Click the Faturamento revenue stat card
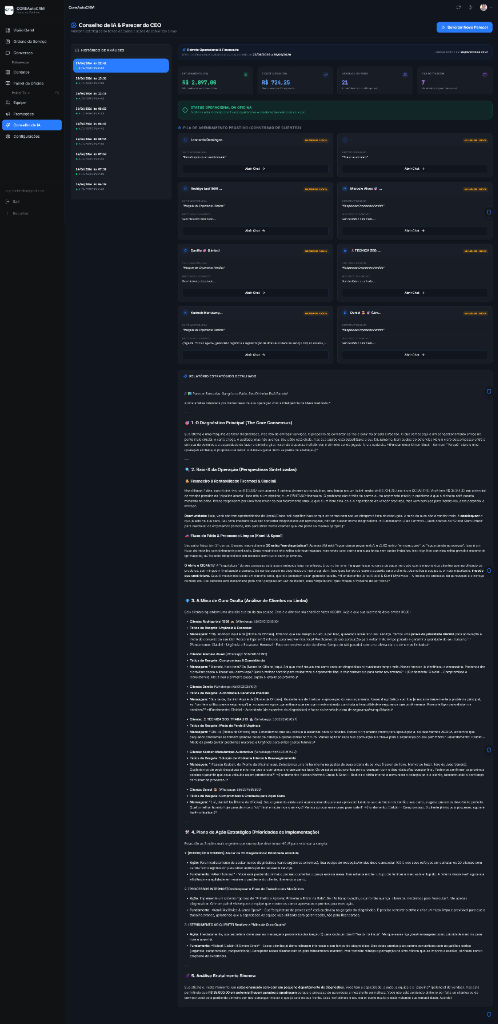498x1024 pixels. pos(215,81)
